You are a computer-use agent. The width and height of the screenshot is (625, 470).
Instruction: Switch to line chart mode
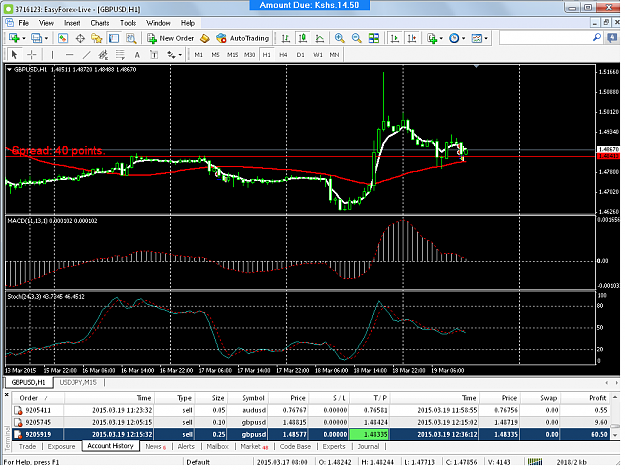320,38
